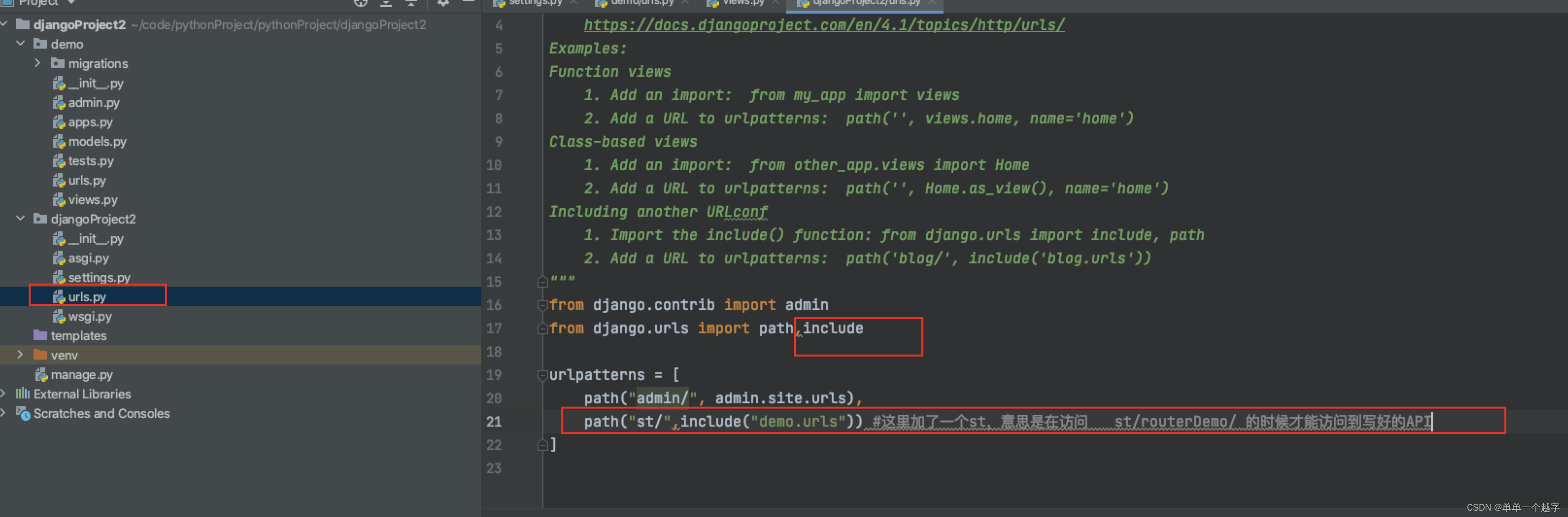1568x517 pixels.
Task: Click 'URLconf' in the line 12 comment
Action: pos(737,212)
